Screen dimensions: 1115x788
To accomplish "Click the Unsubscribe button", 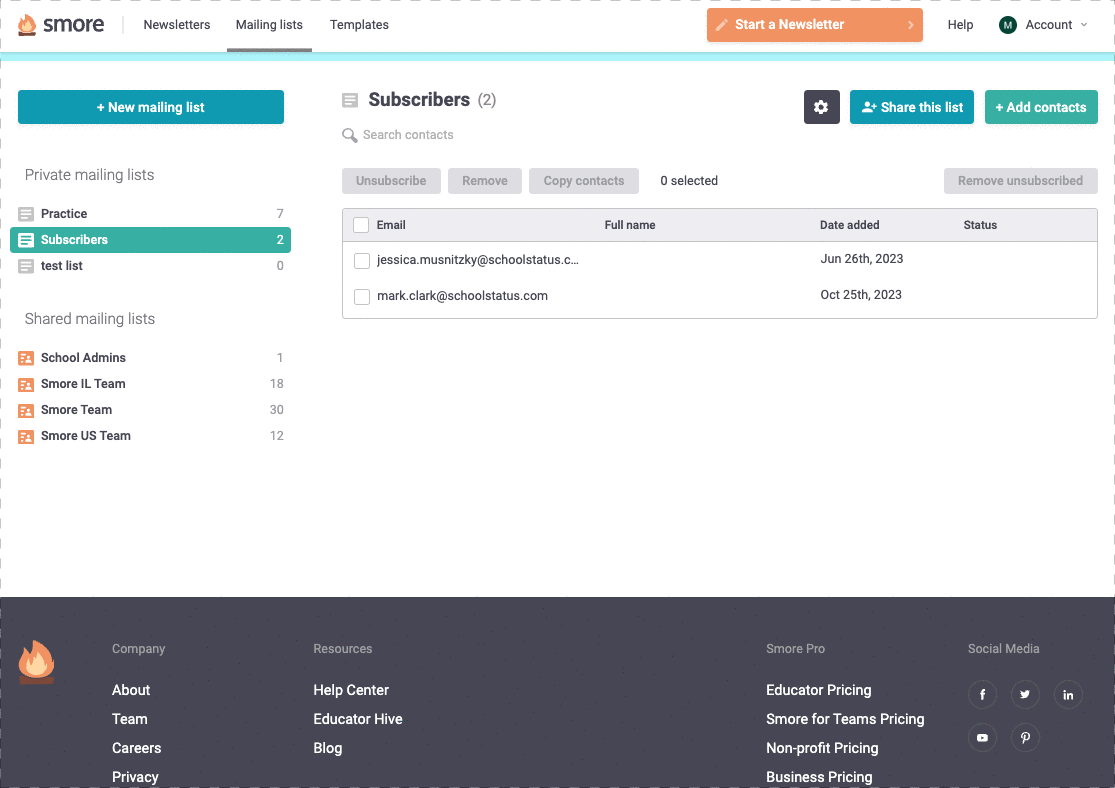I will pyautogui.click(x=391, y=181).
